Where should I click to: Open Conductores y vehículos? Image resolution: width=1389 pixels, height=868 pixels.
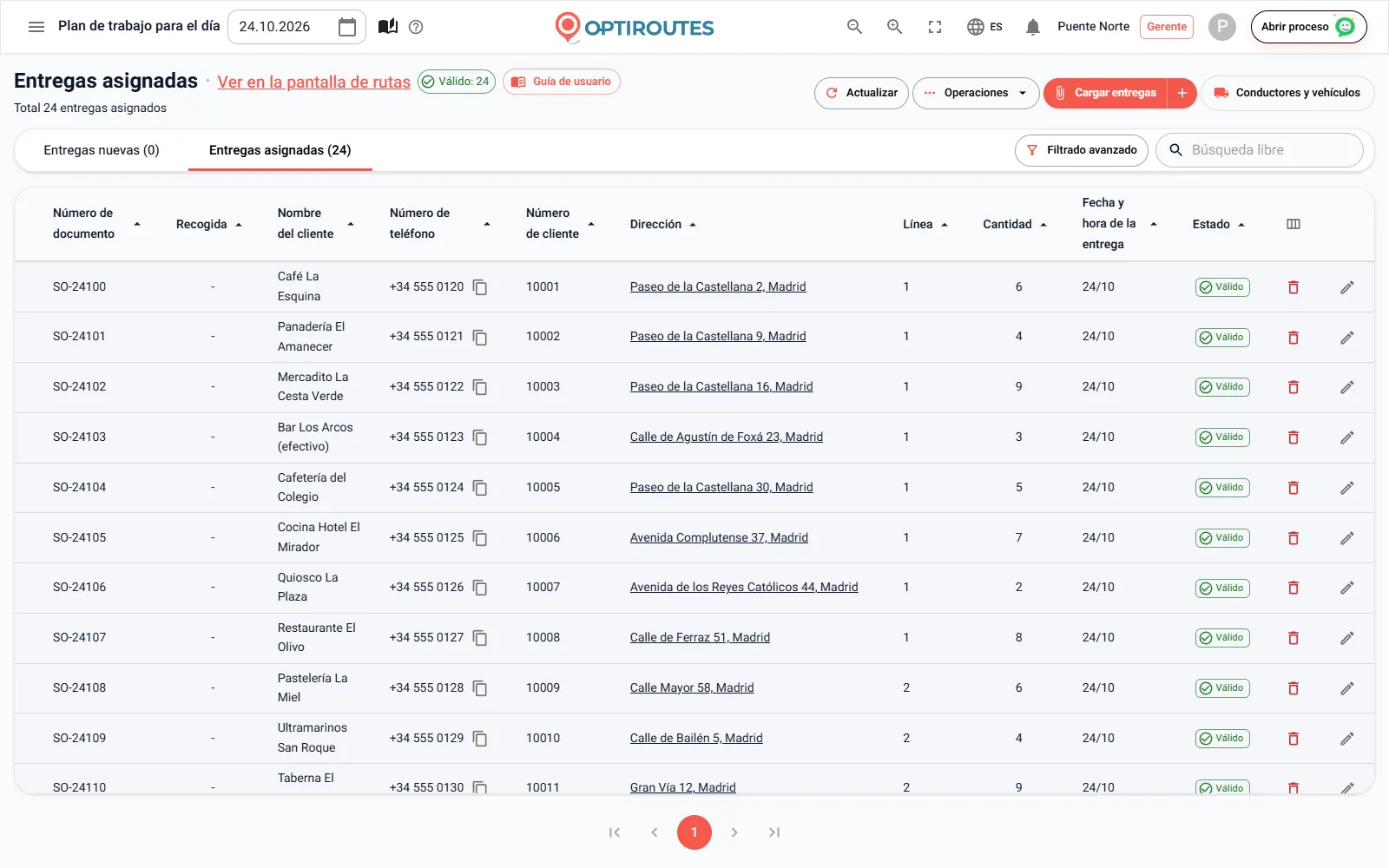tap(1287, 93)
